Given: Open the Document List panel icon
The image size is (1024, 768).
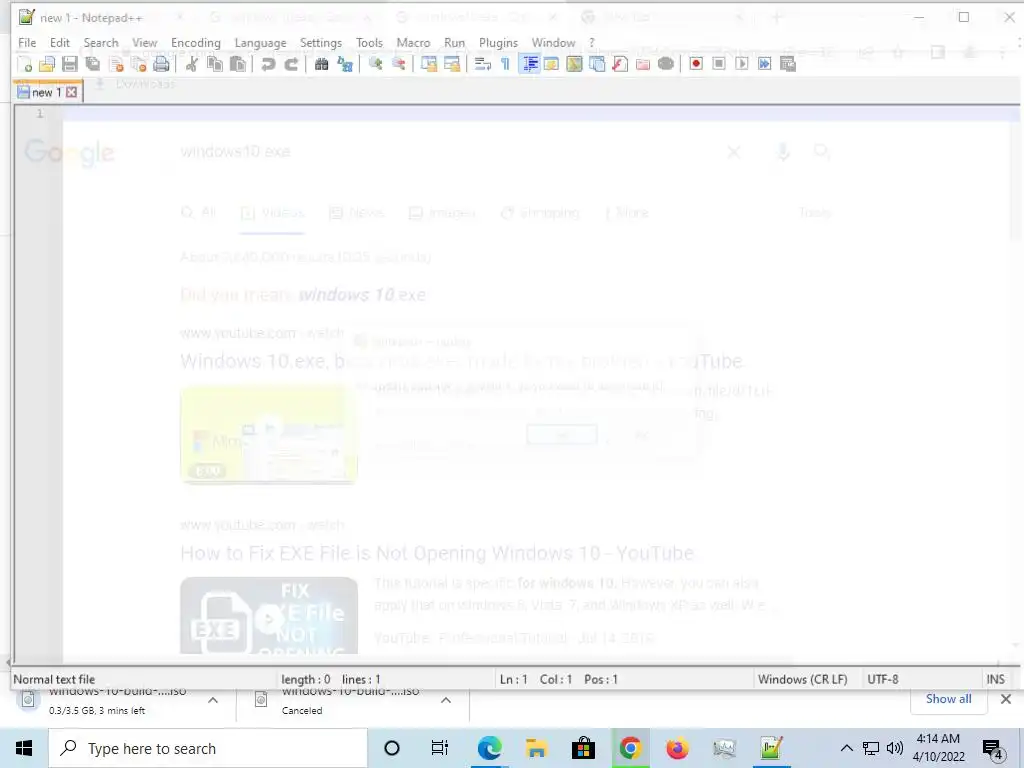Looking at the screenshot, I should pyautogui.click(x=597, y=64).
